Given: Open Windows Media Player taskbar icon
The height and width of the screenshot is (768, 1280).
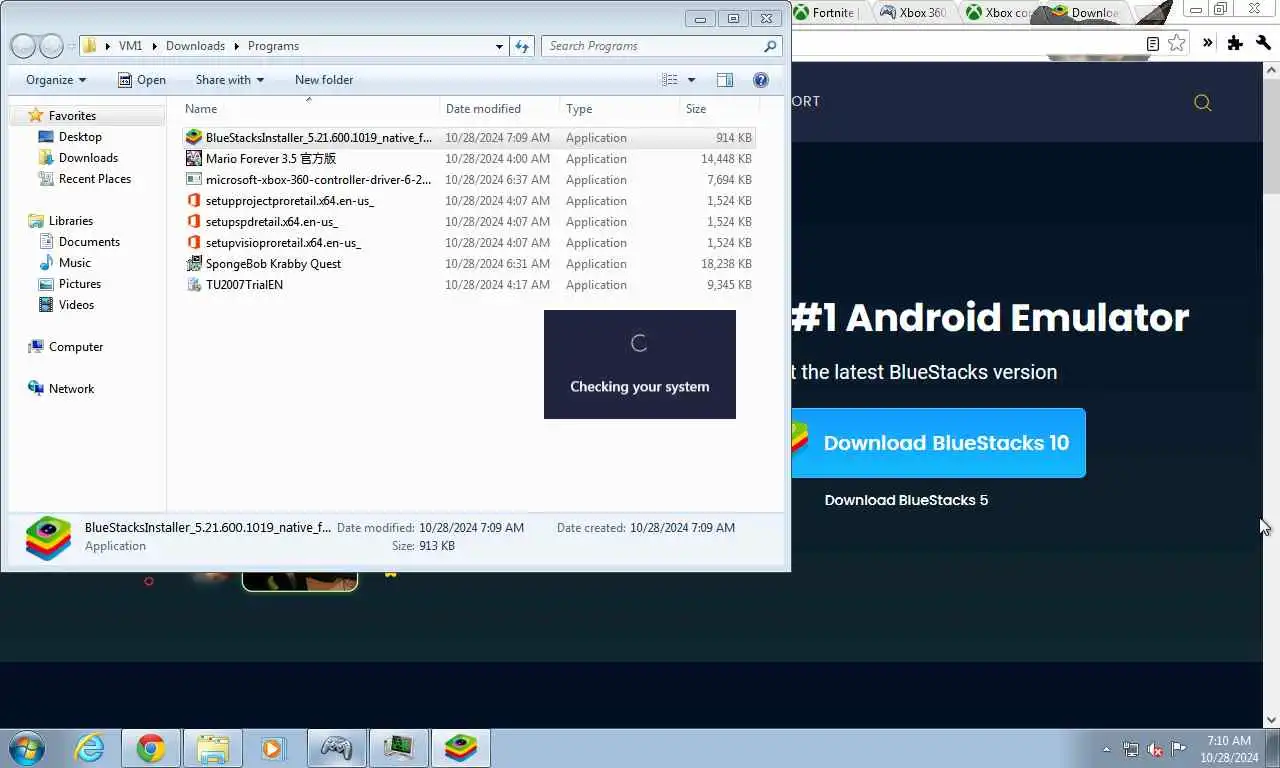Looking at the screenshot, I should pos(273,748).
